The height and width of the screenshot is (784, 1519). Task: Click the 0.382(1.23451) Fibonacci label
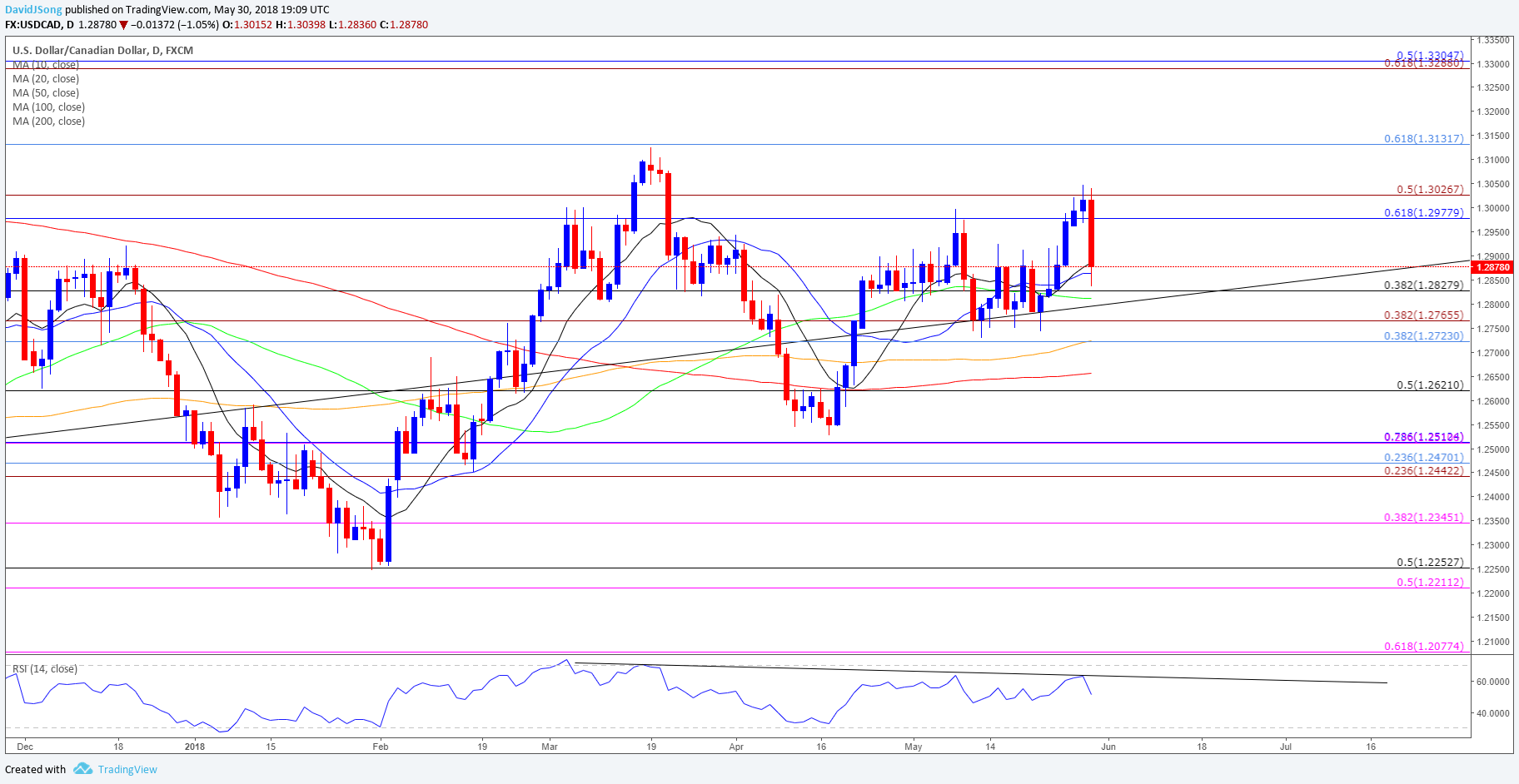point(1424,518)
